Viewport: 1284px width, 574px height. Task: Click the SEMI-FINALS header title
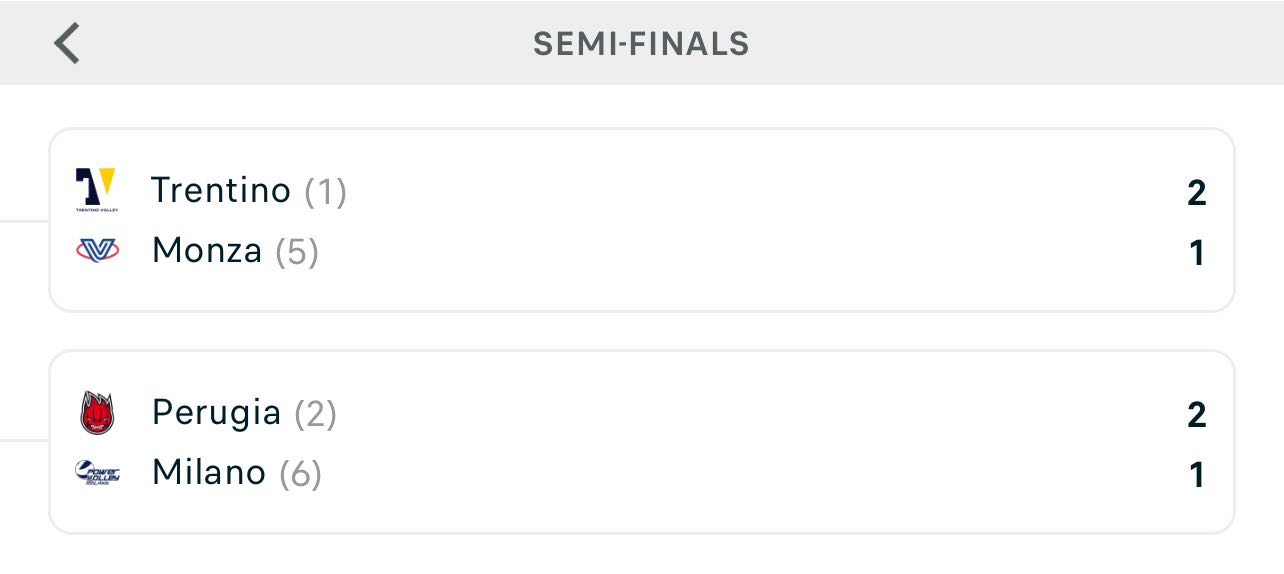(x=641, y=43)
